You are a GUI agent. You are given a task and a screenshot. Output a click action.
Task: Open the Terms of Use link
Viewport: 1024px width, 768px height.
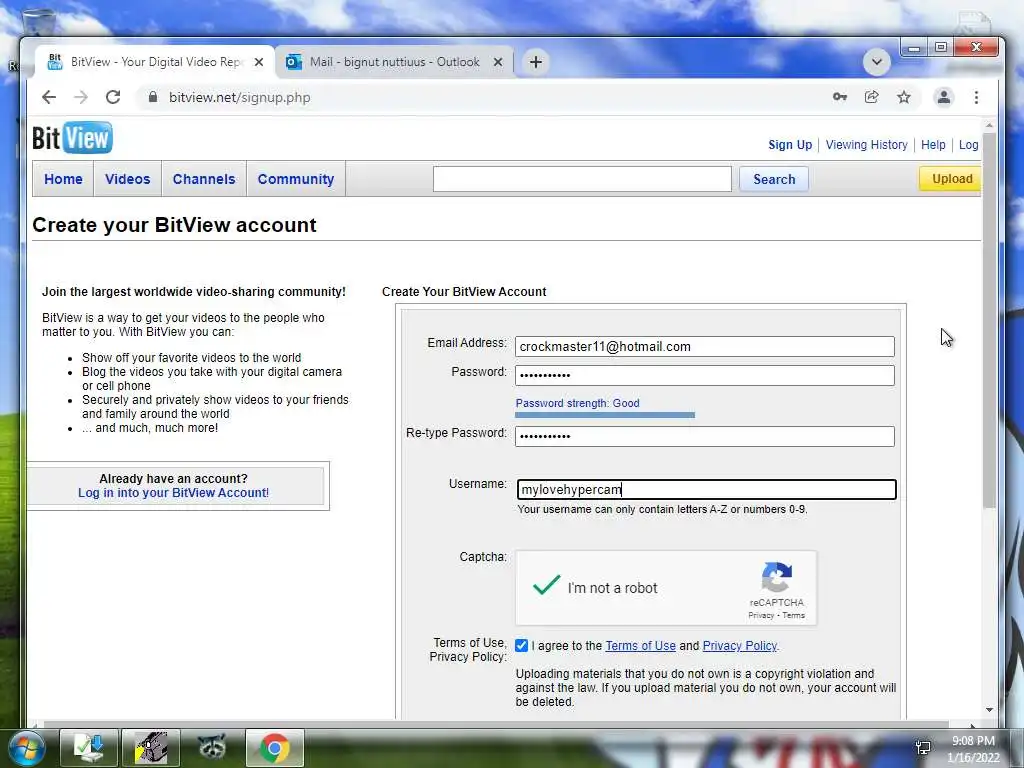641,646
